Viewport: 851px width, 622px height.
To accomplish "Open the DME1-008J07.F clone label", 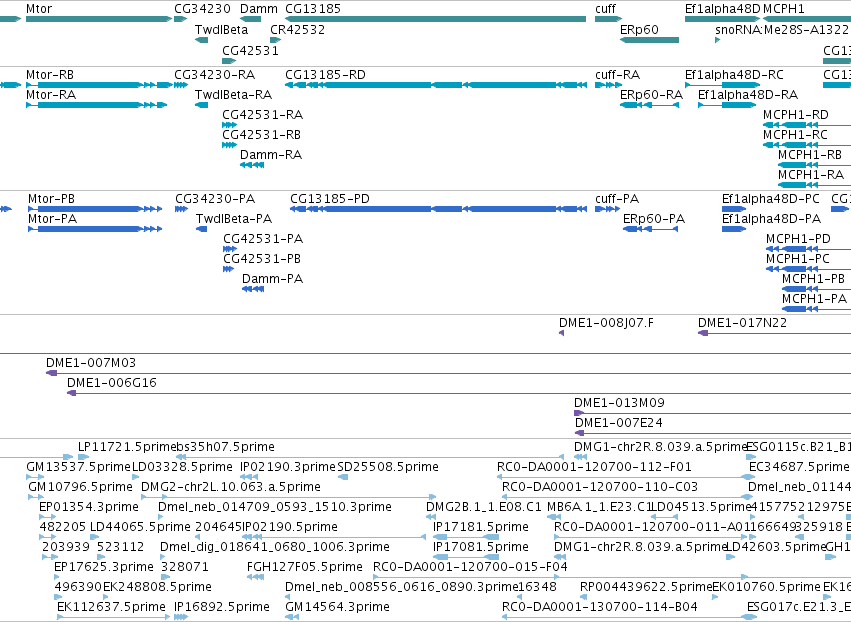I will (x=606, y=323).
